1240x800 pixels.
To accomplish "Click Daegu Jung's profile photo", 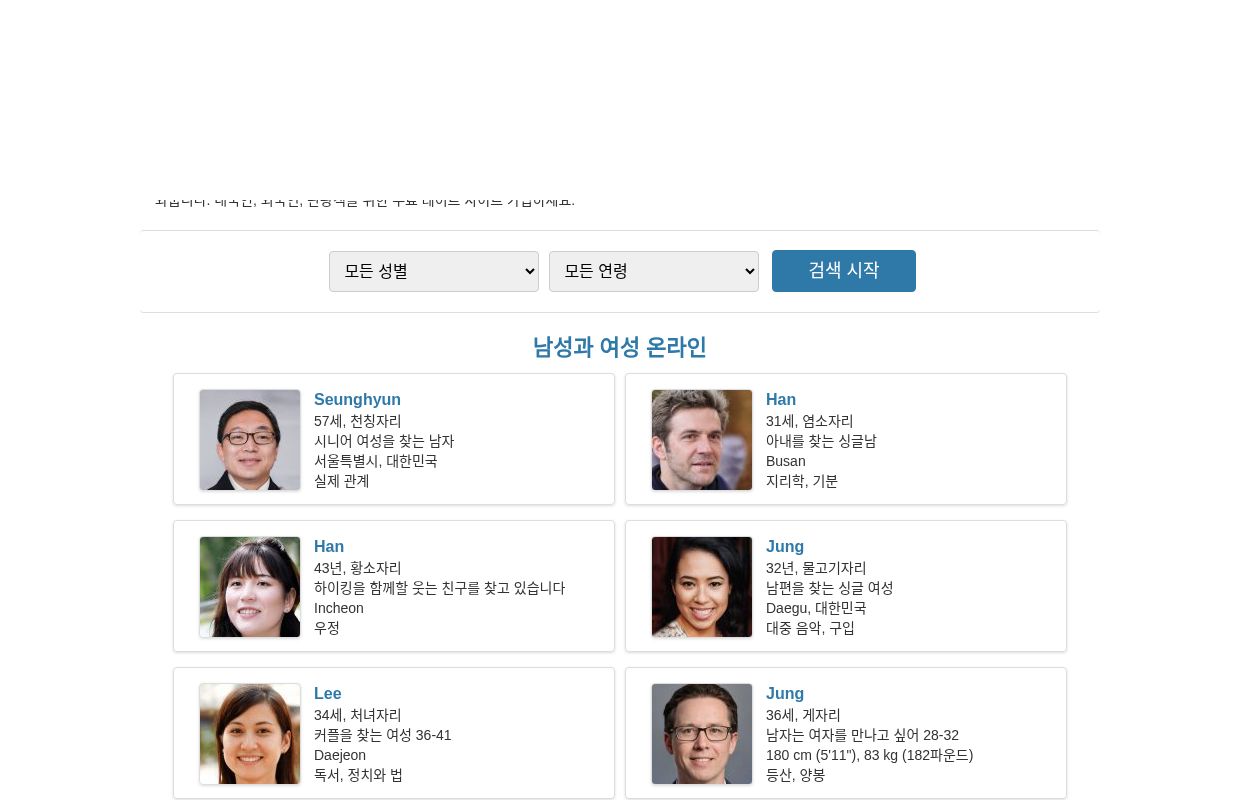I will pos(702,587).
